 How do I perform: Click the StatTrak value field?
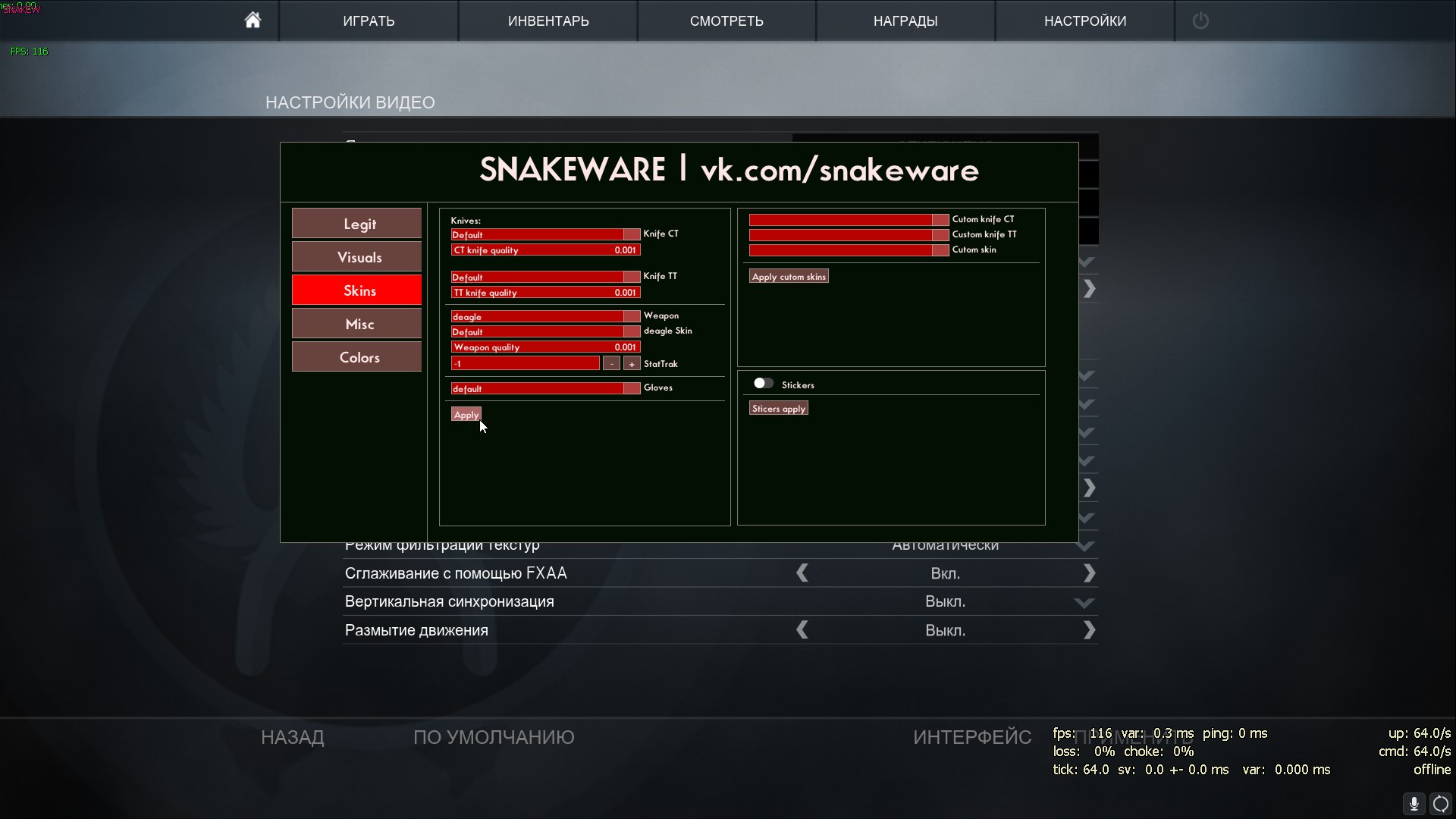(x=525, y=364)
